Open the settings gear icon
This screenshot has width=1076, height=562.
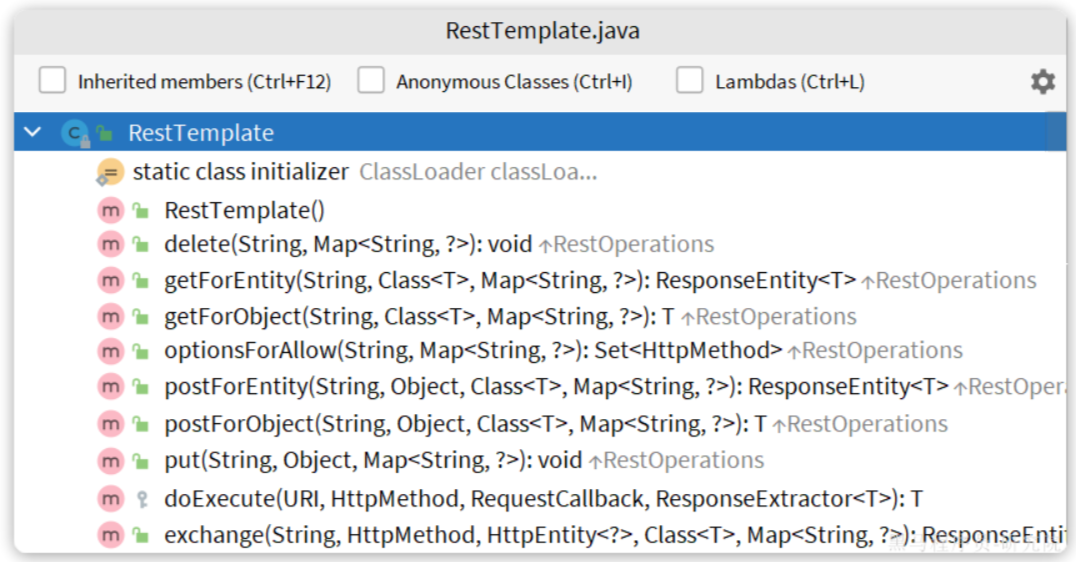click(1042, 82)
